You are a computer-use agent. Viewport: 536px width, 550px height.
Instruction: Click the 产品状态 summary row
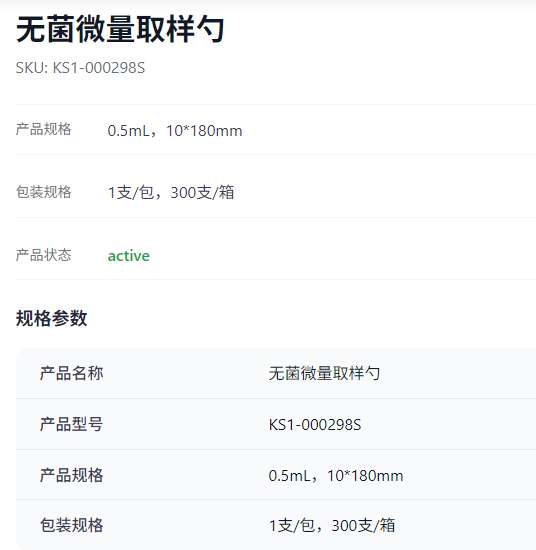tap(276, 248)
